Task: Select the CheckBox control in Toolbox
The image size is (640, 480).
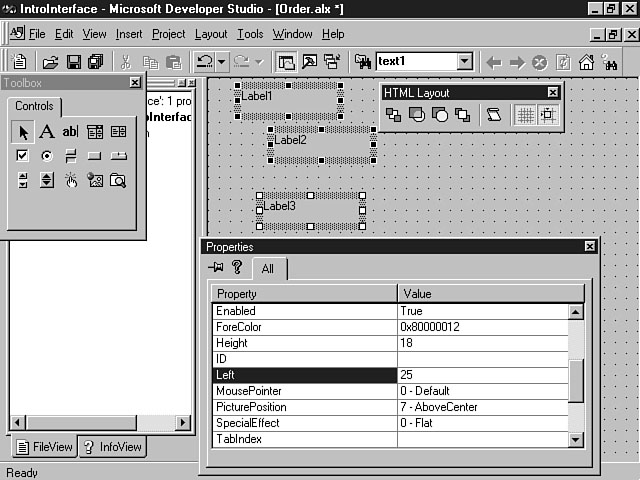Action: click(23, 156)
